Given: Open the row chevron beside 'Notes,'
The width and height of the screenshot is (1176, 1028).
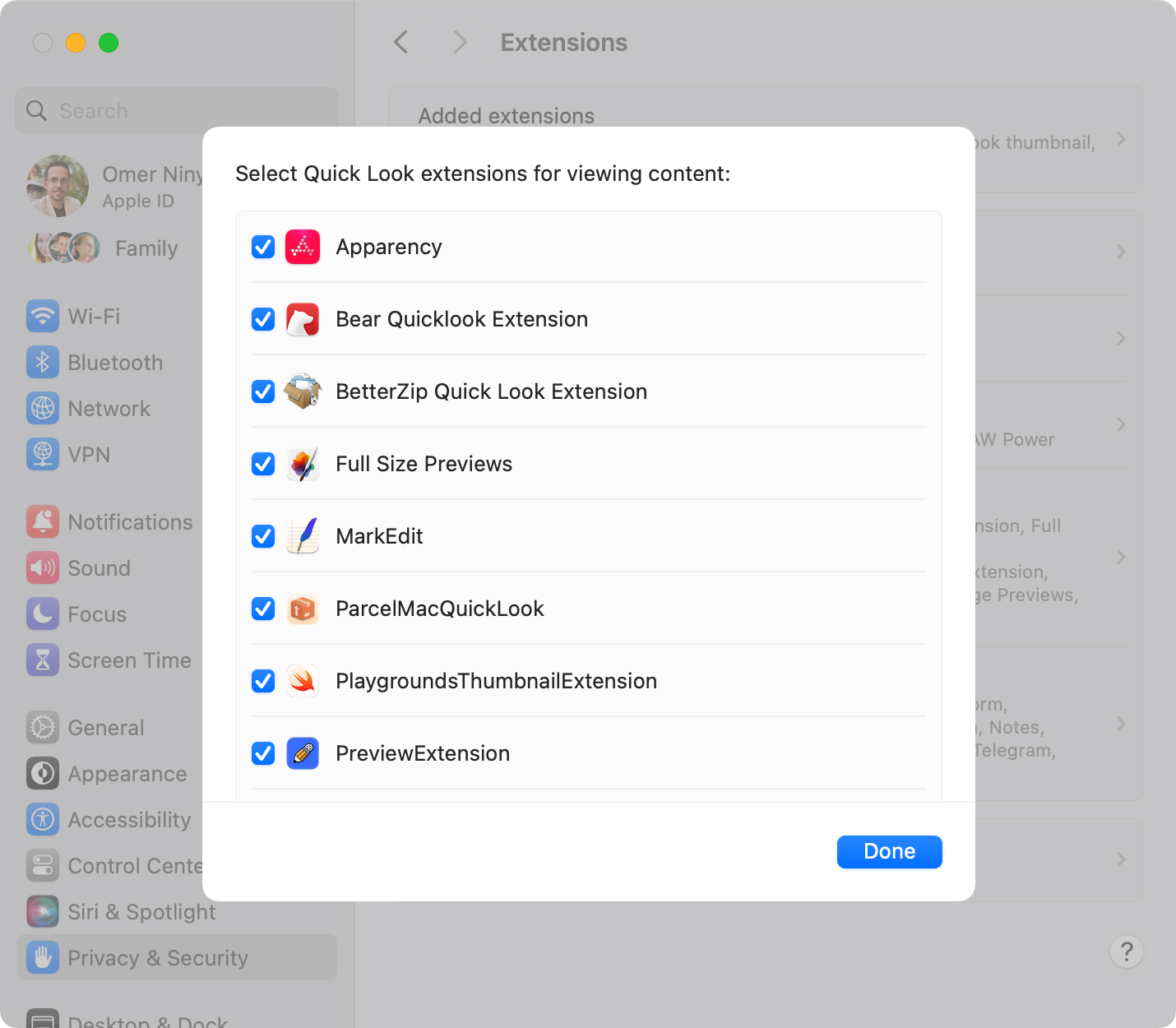Looking at the screenshot, I should (x=1121, y=724).
